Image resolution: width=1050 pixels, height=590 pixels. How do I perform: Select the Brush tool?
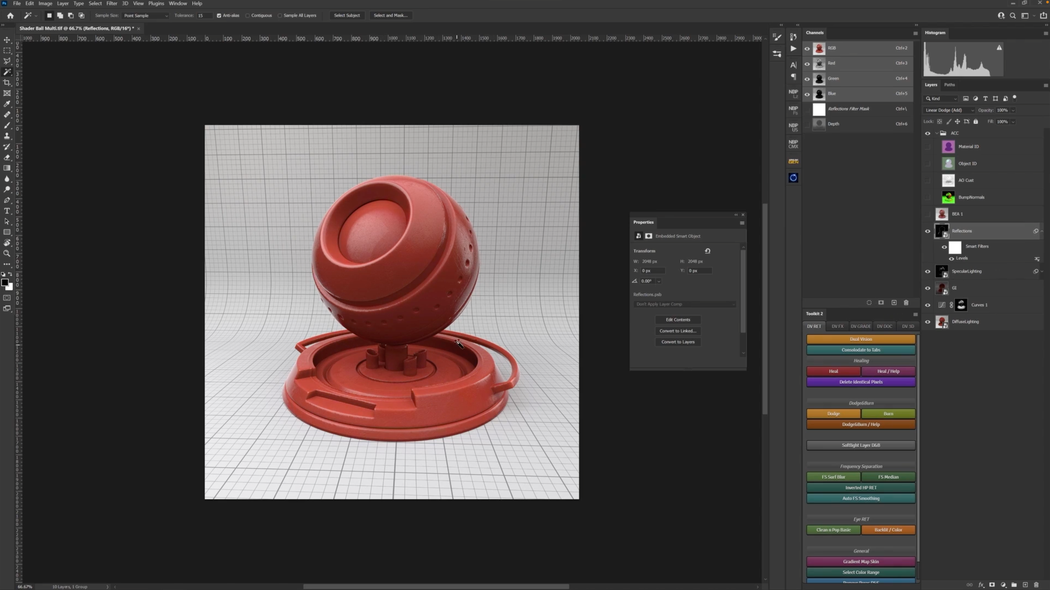[x=7, y=125]
